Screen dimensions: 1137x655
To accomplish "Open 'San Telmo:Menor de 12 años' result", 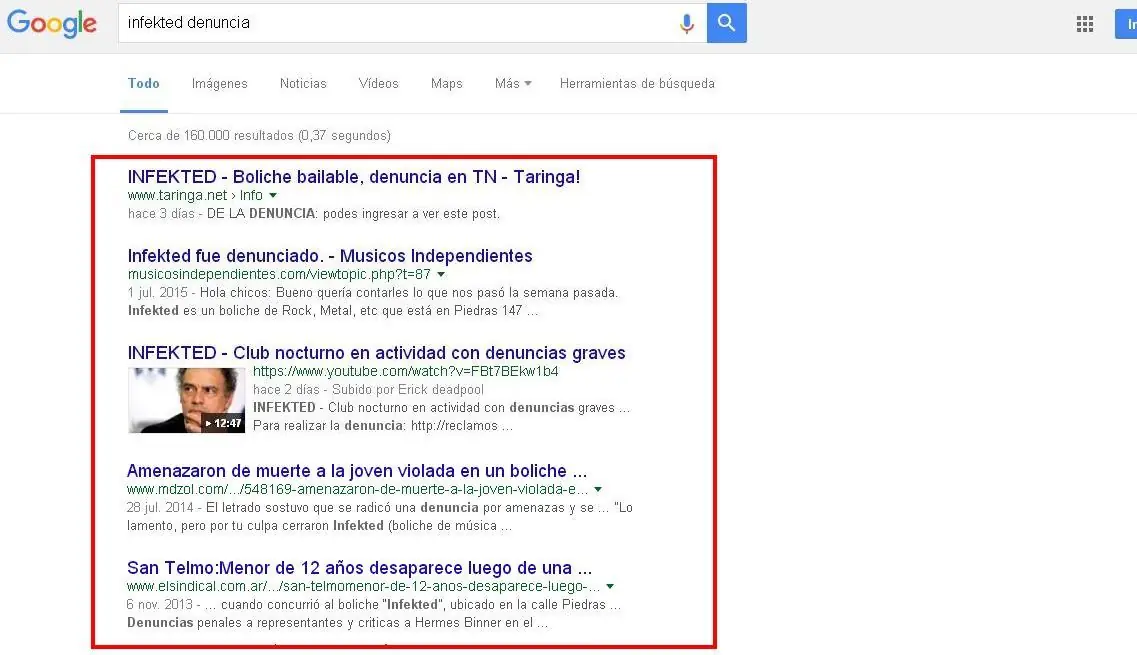I will [360, 567].
